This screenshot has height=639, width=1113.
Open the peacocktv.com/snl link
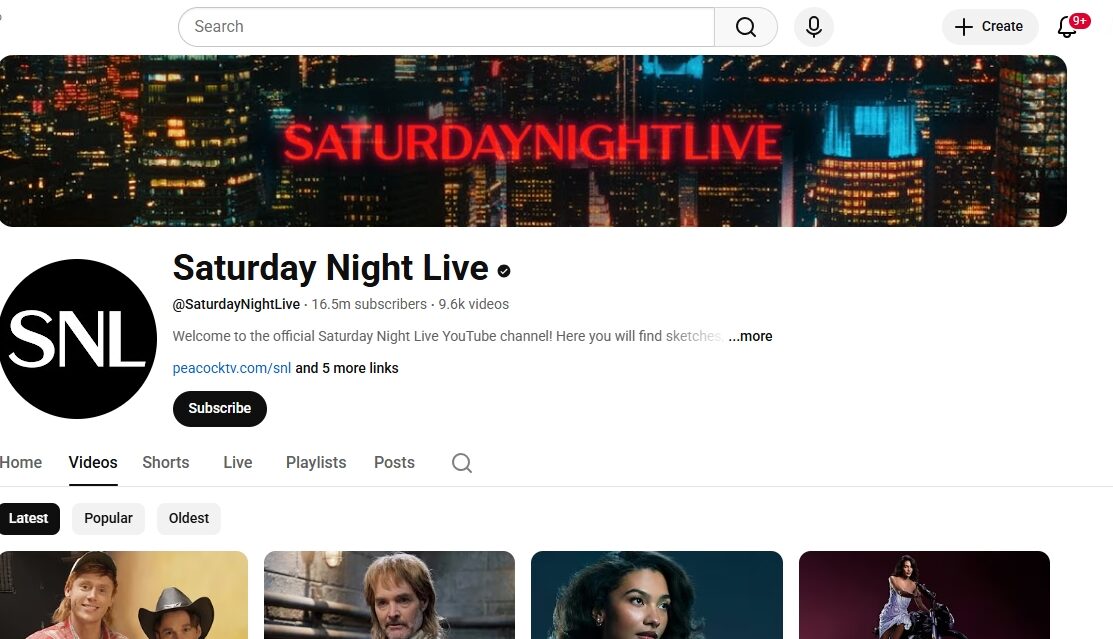coord(231,368)
